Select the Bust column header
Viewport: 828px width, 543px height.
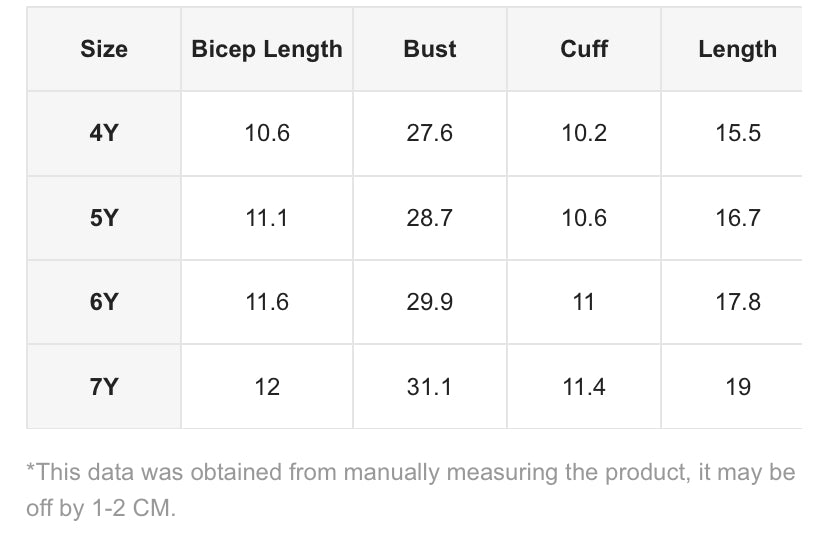point(430,49)
